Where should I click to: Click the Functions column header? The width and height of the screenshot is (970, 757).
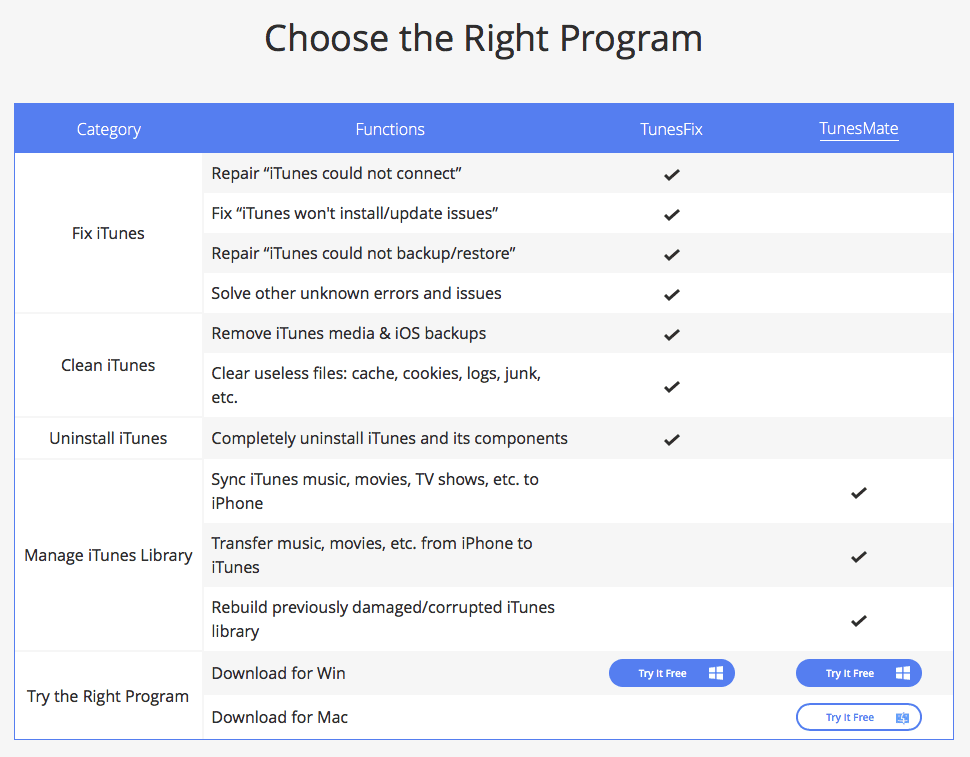[x=390, y=129]
